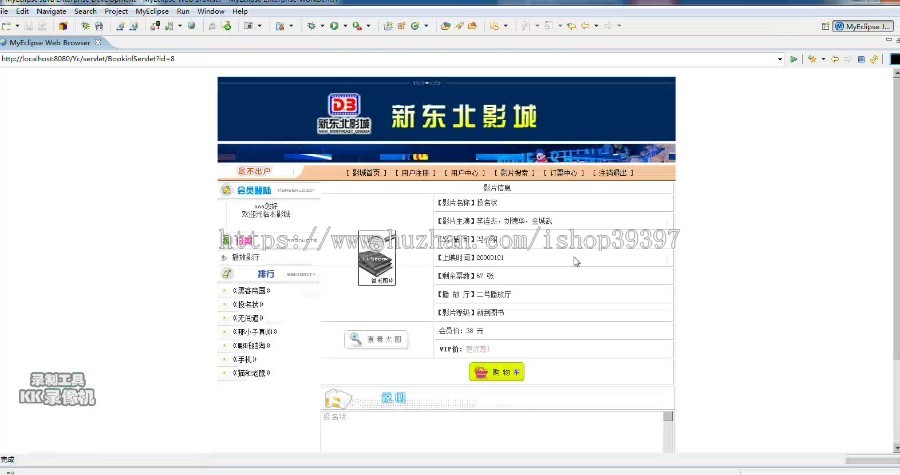This screenshot has width=900, height=475.
Task: Click the movie poster placeholder thumbnail
Action: 377,258
